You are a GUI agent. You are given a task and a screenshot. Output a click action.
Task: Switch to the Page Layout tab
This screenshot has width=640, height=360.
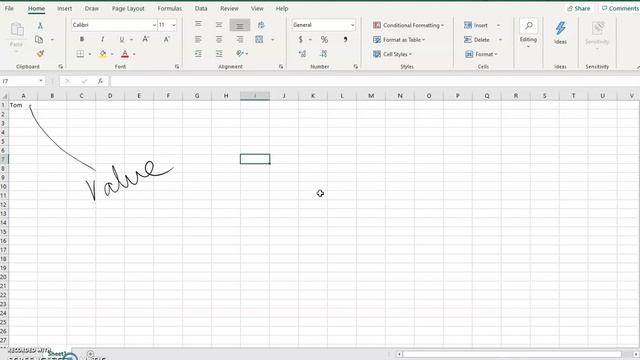click(x=128, y=8)
